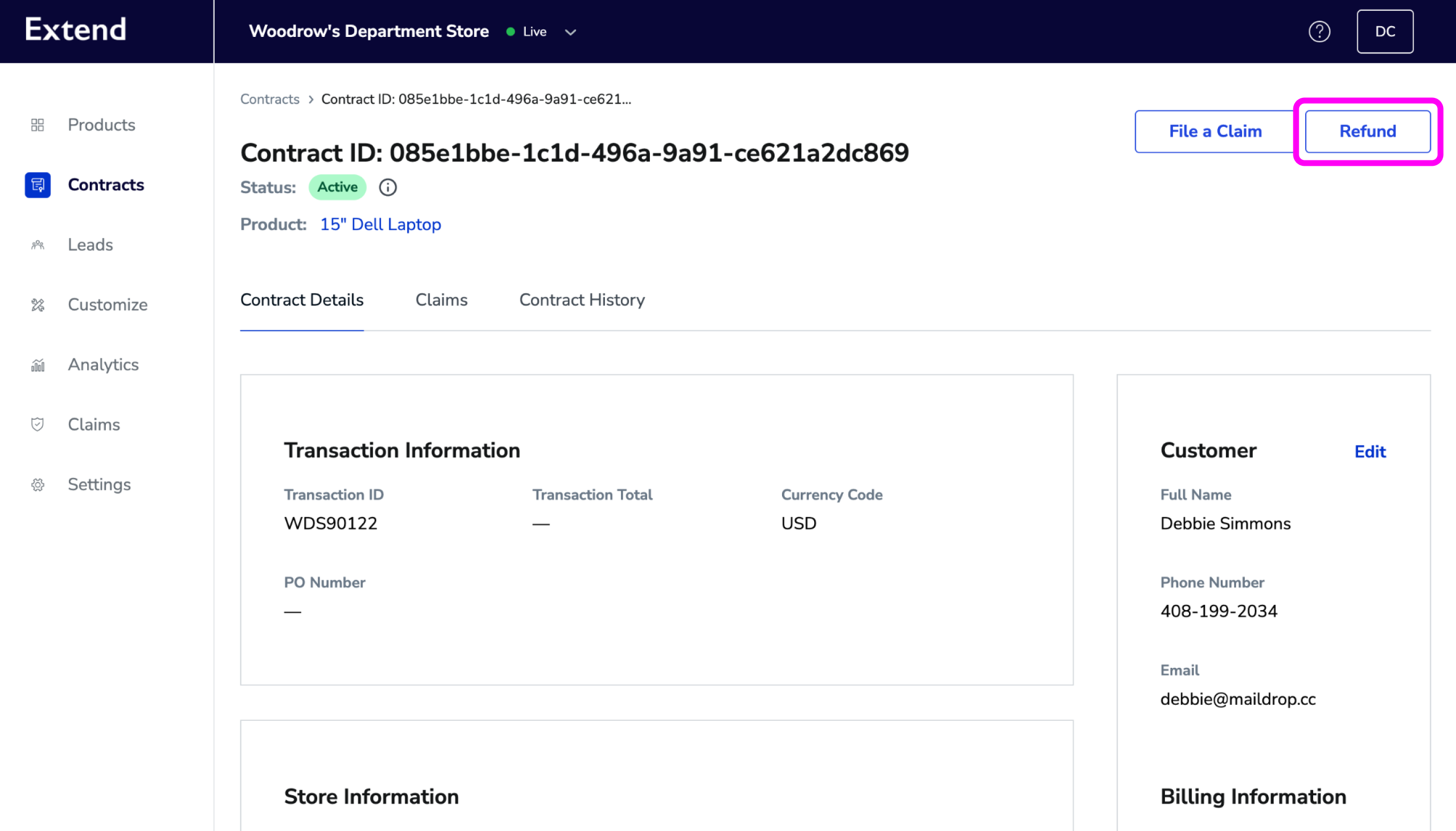Click transaction ID WDS90122
1456x831 pixels.
pos(331,524)
